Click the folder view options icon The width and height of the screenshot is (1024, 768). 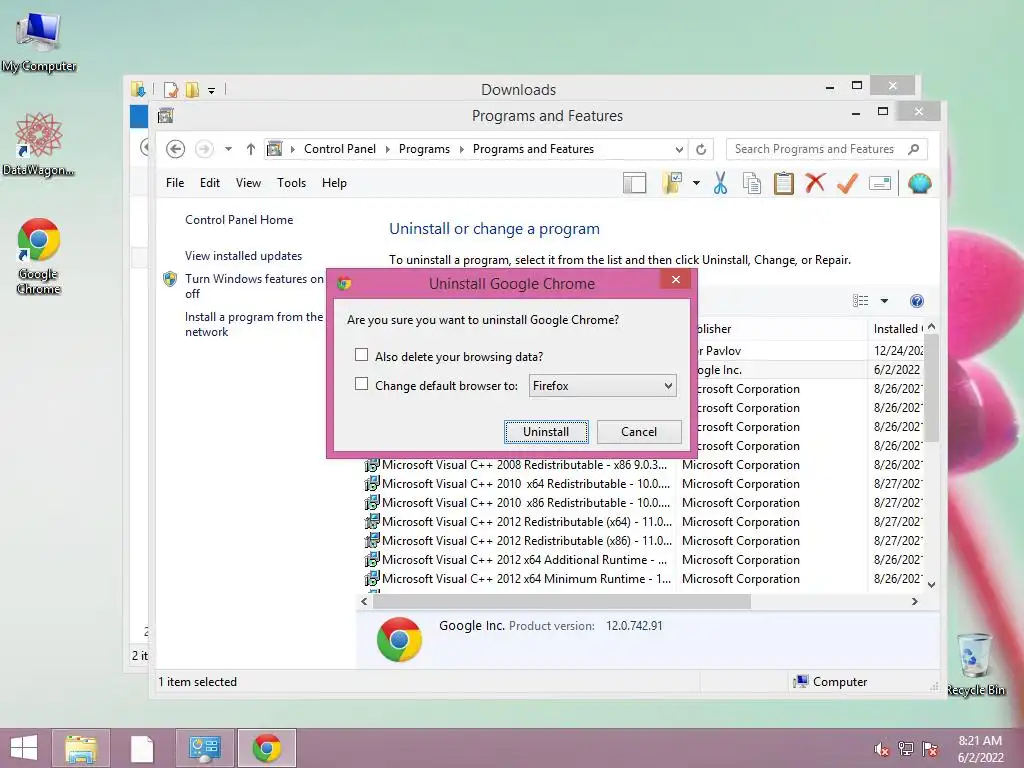[671, 184]
